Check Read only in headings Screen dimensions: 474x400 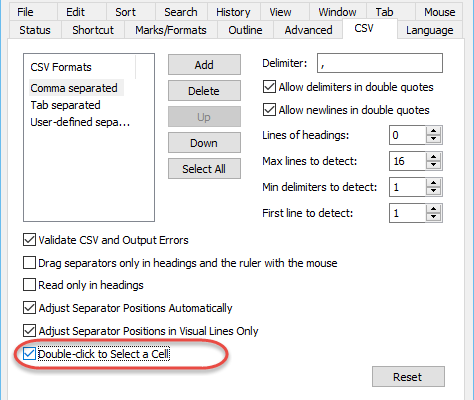(x=29, y=285)
